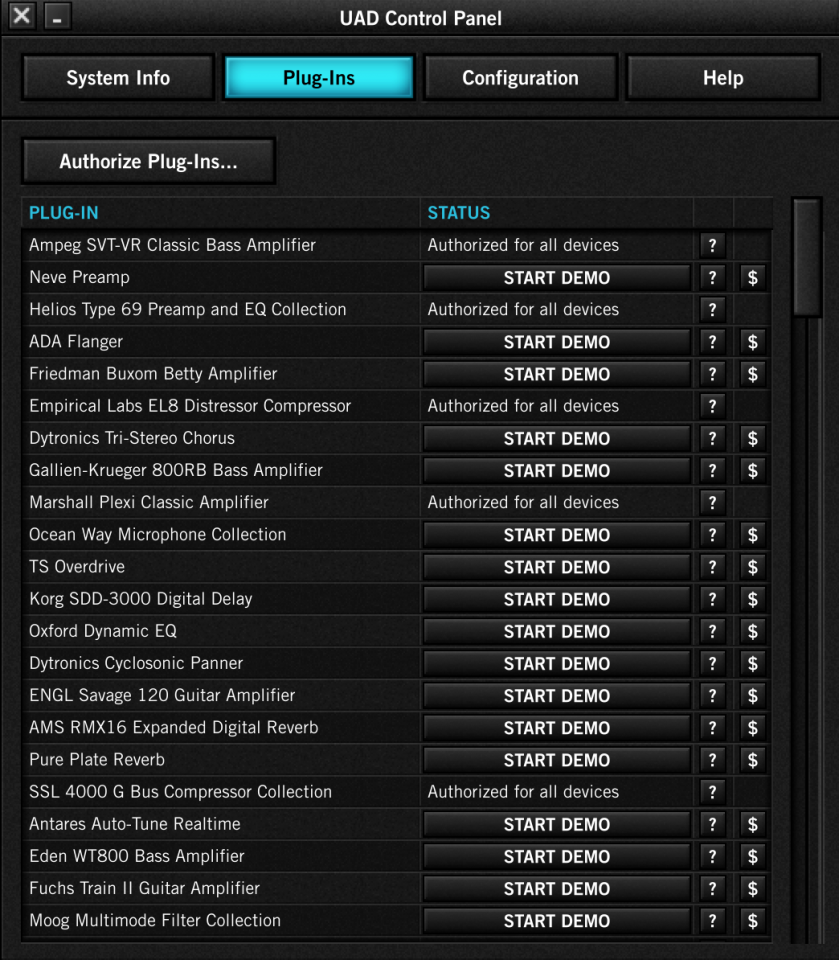This screenshot has height=960, width=839.
Task: Start the ENGL Savage 120 Guitar Amplifier demo
Action: 557,696
